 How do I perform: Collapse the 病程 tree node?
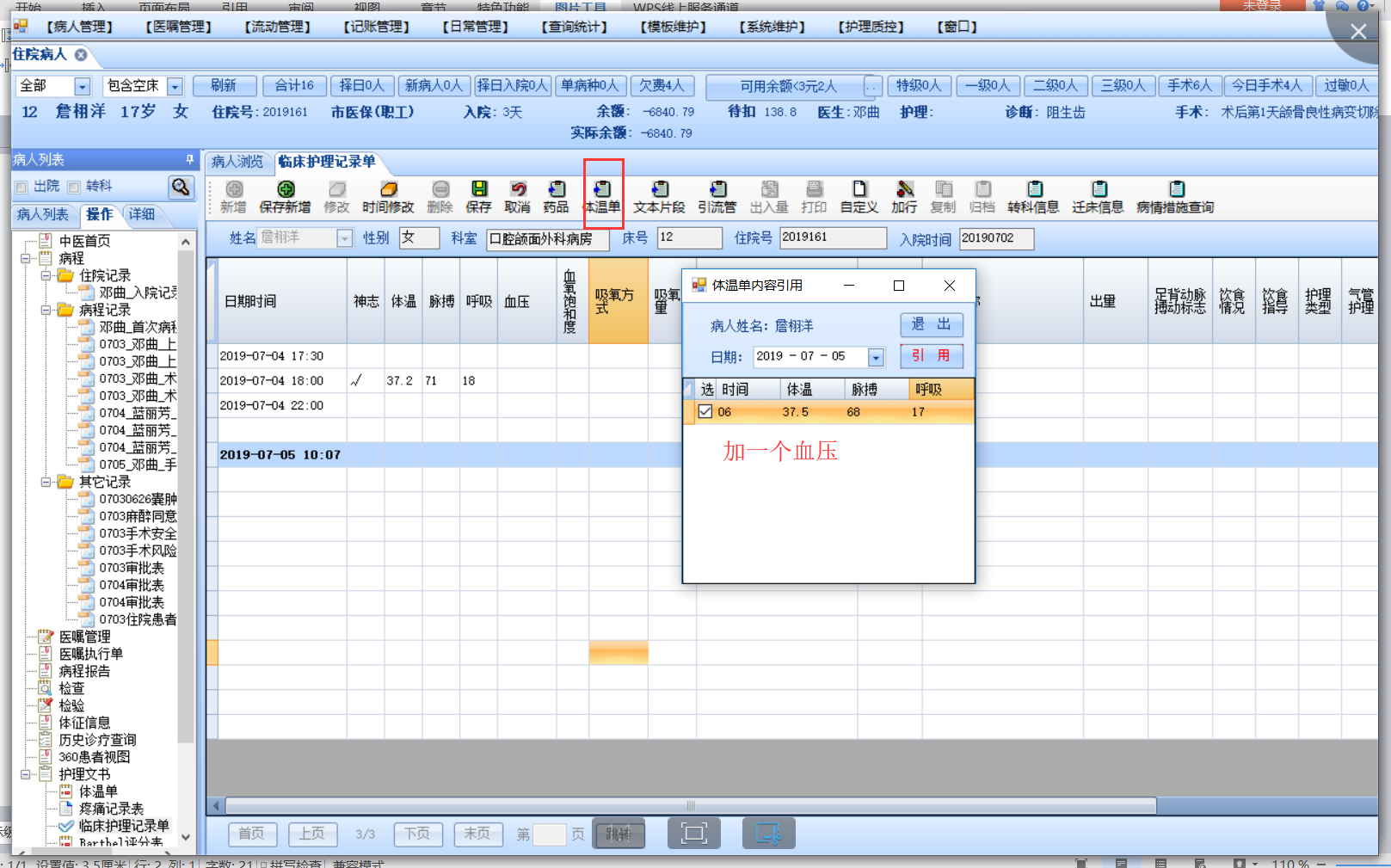click(26, 258)
